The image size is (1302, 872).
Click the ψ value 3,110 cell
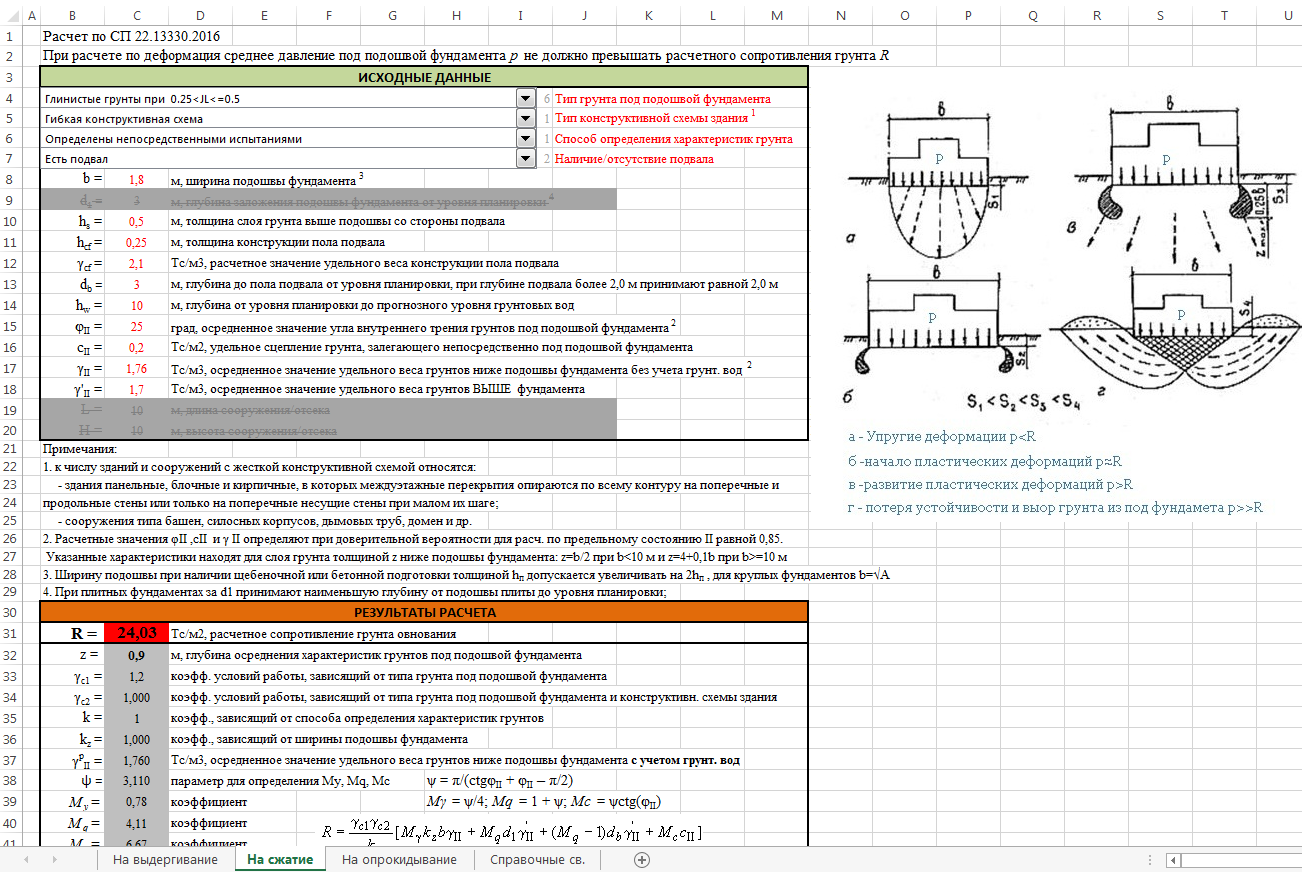[136, 780]
